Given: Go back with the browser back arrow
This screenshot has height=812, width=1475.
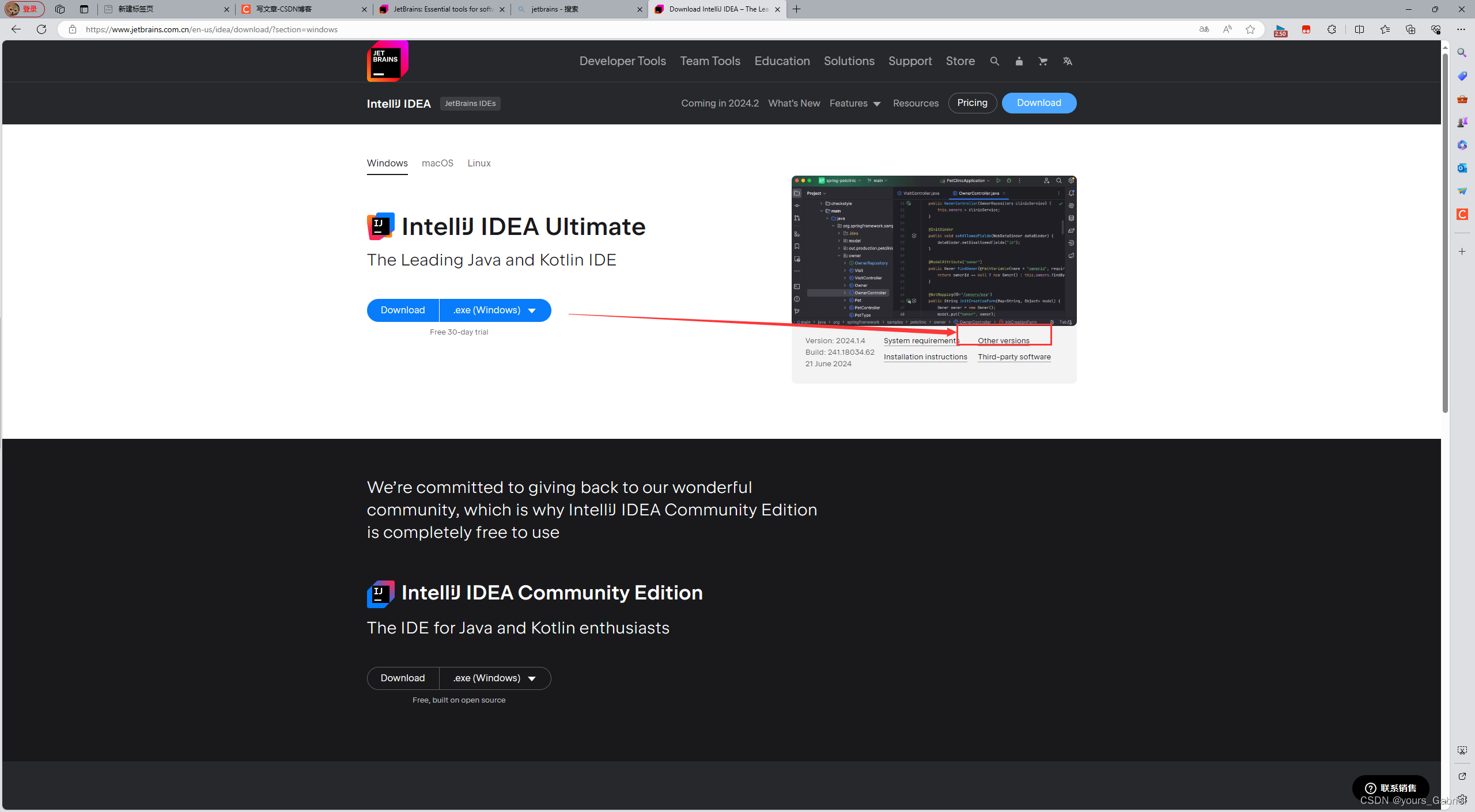Looking at the screenshot, I should pos(16,29).
